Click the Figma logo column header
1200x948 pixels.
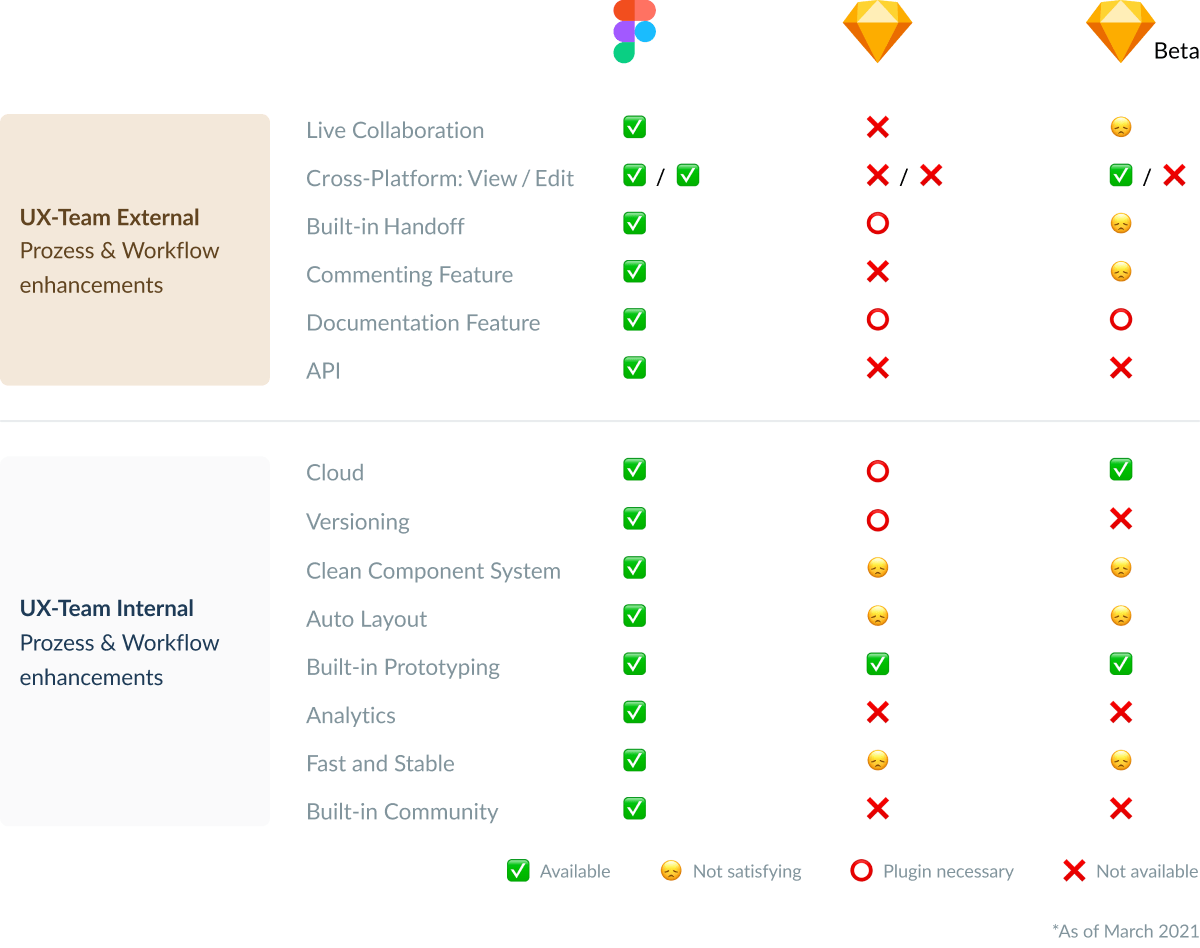pos(634,31)
